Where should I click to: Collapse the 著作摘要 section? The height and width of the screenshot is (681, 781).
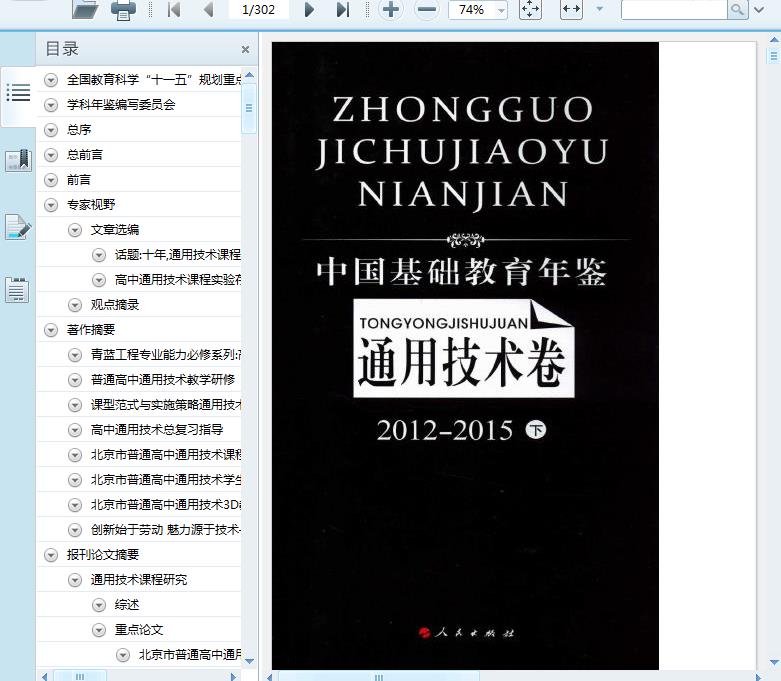(x=51, y=330)
